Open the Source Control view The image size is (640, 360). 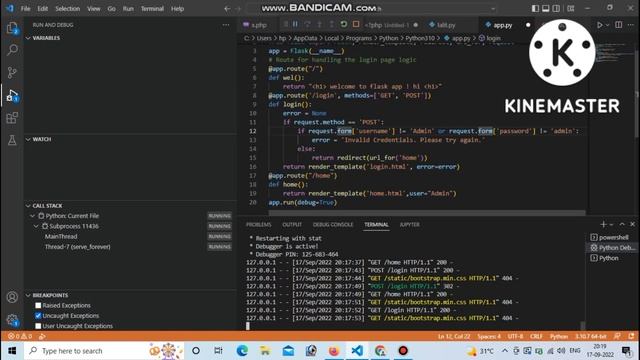[12, 73]
